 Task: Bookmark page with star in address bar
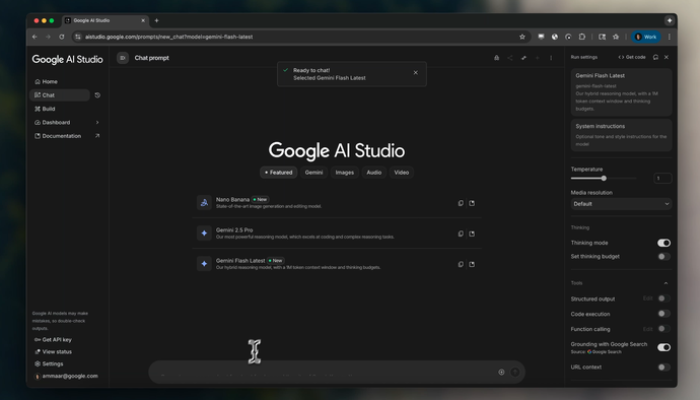[522, 37]
